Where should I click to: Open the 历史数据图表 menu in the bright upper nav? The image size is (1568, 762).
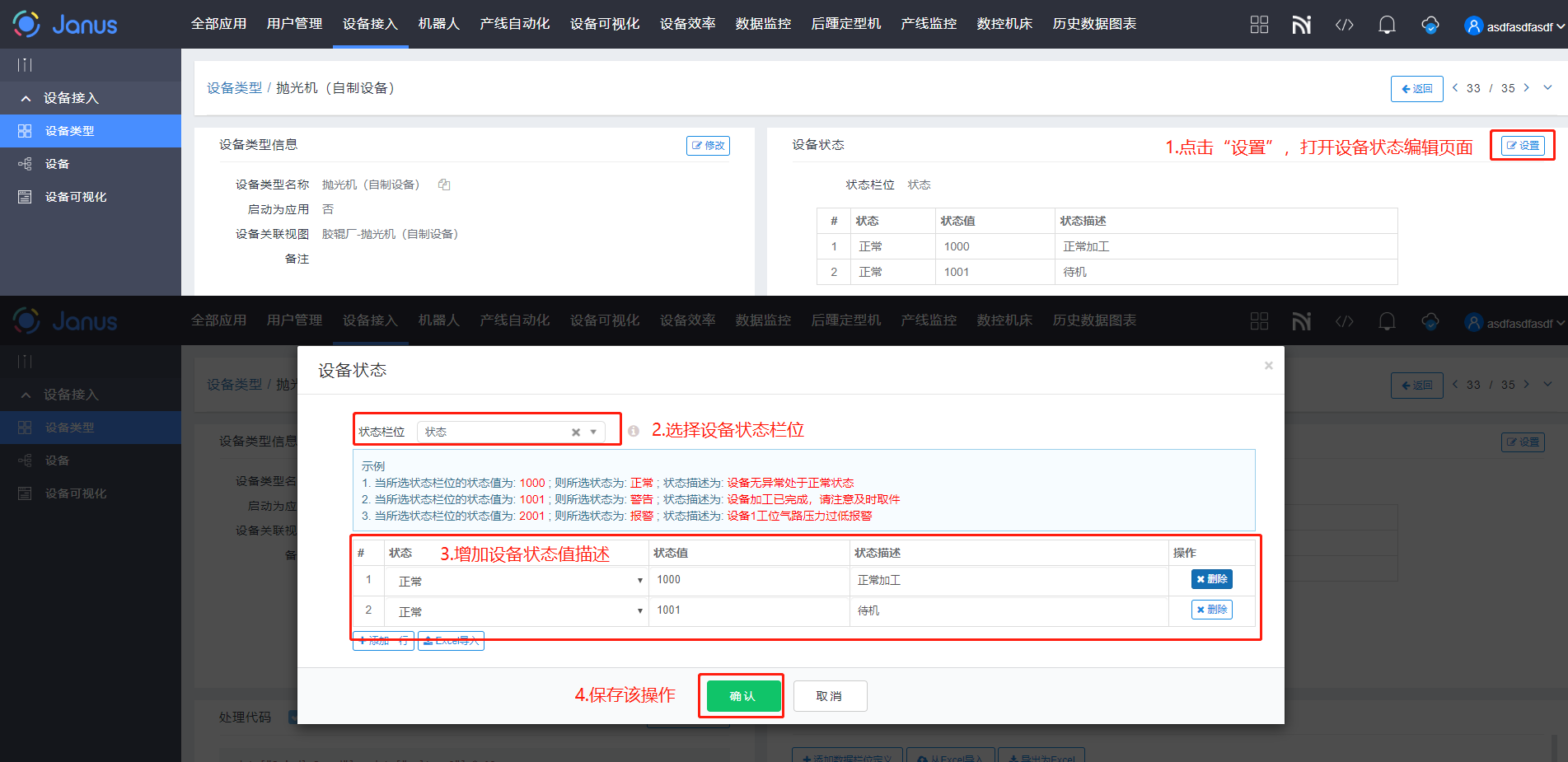(x=1094, y=24)
